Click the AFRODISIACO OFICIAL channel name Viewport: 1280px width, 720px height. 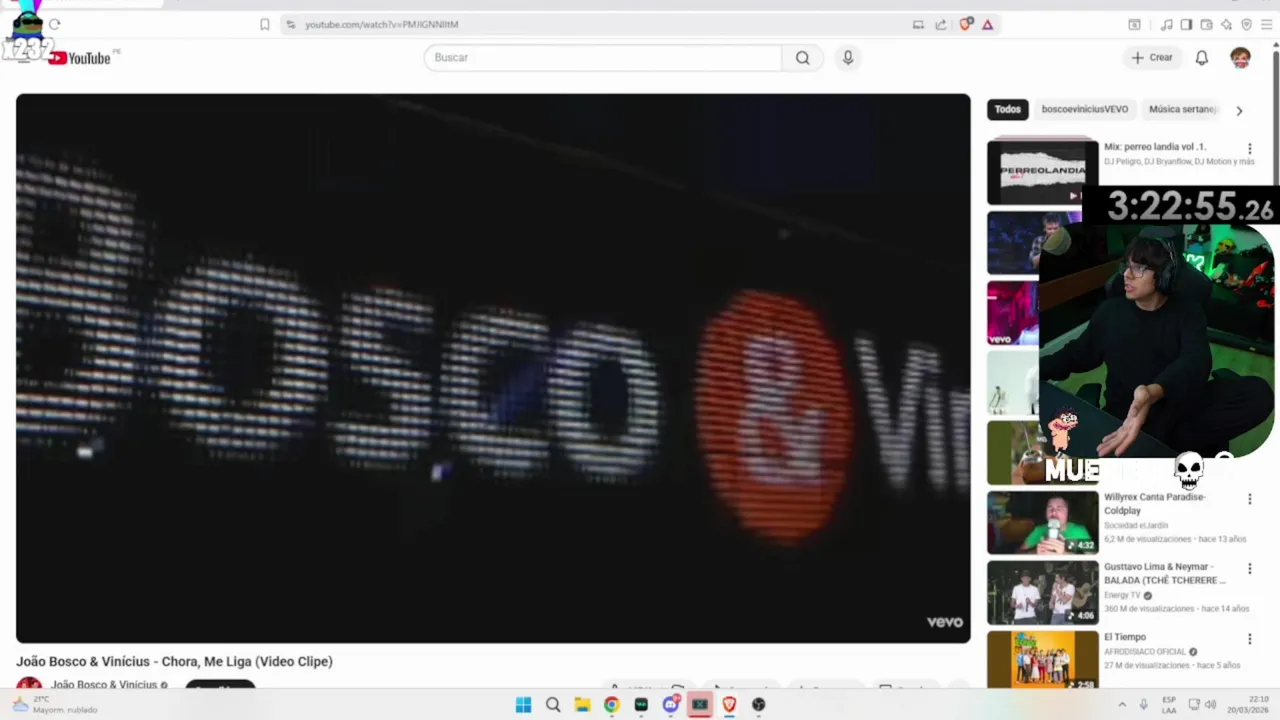point(1145,652)
